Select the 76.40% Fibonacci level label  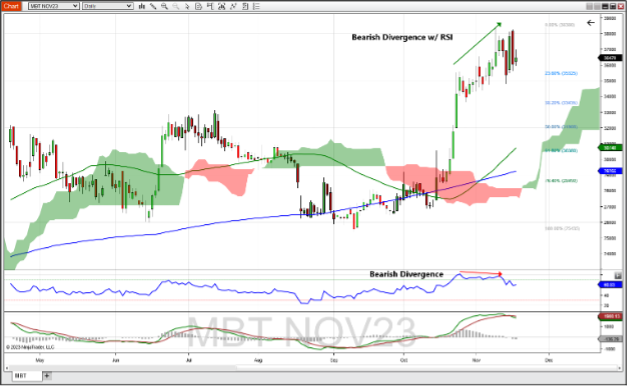[561, 181]
